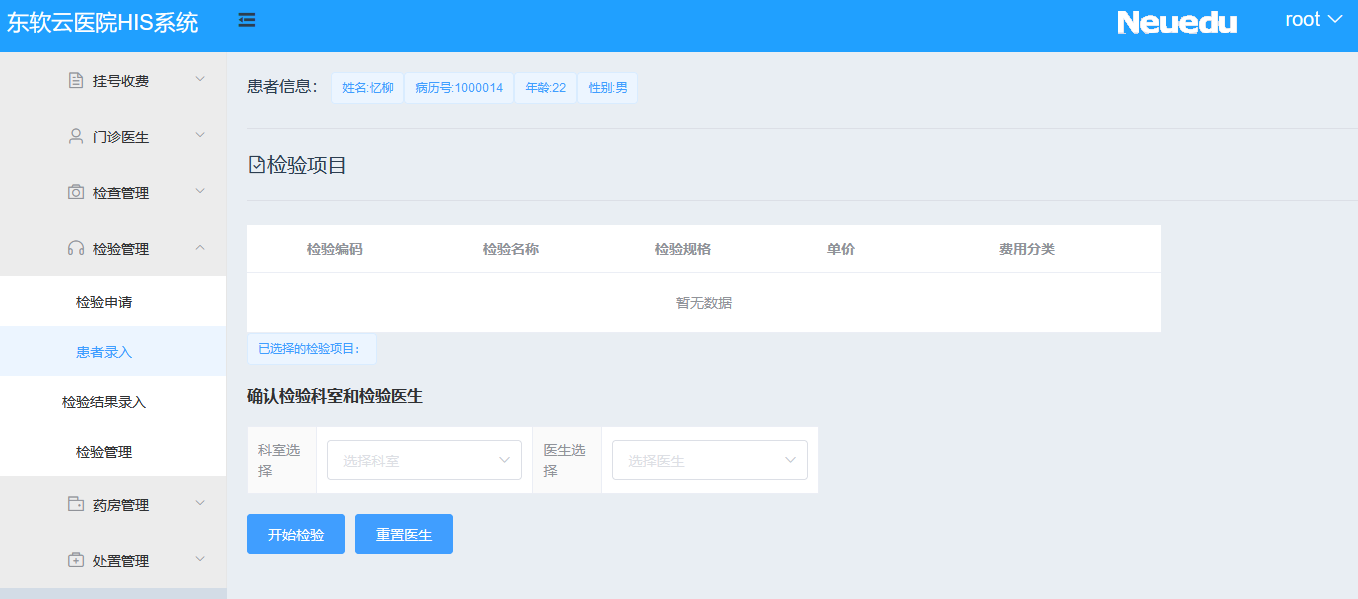Screen dimensions: 1358x599
Task: Click the 科室选择 label
Action: (x=281, y=460)
